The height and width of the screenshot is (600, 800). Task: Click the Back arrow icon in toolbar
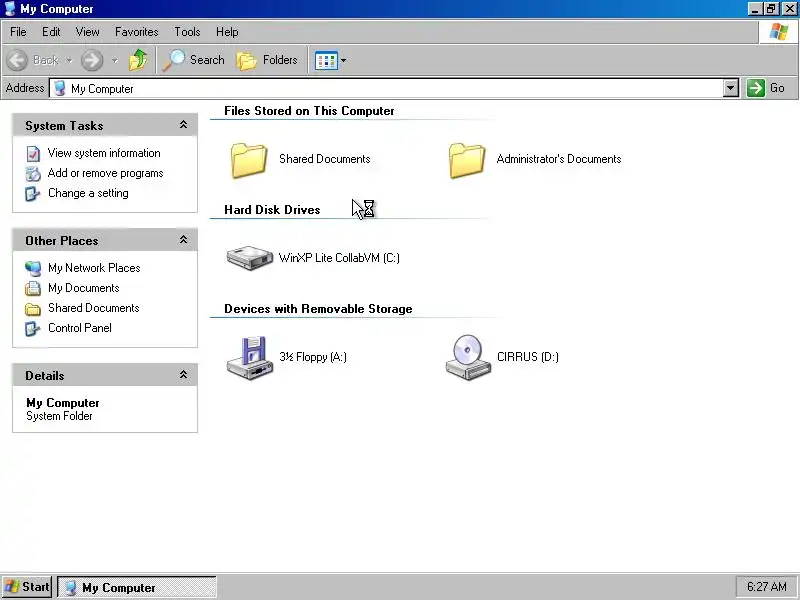tap(17, 60)
